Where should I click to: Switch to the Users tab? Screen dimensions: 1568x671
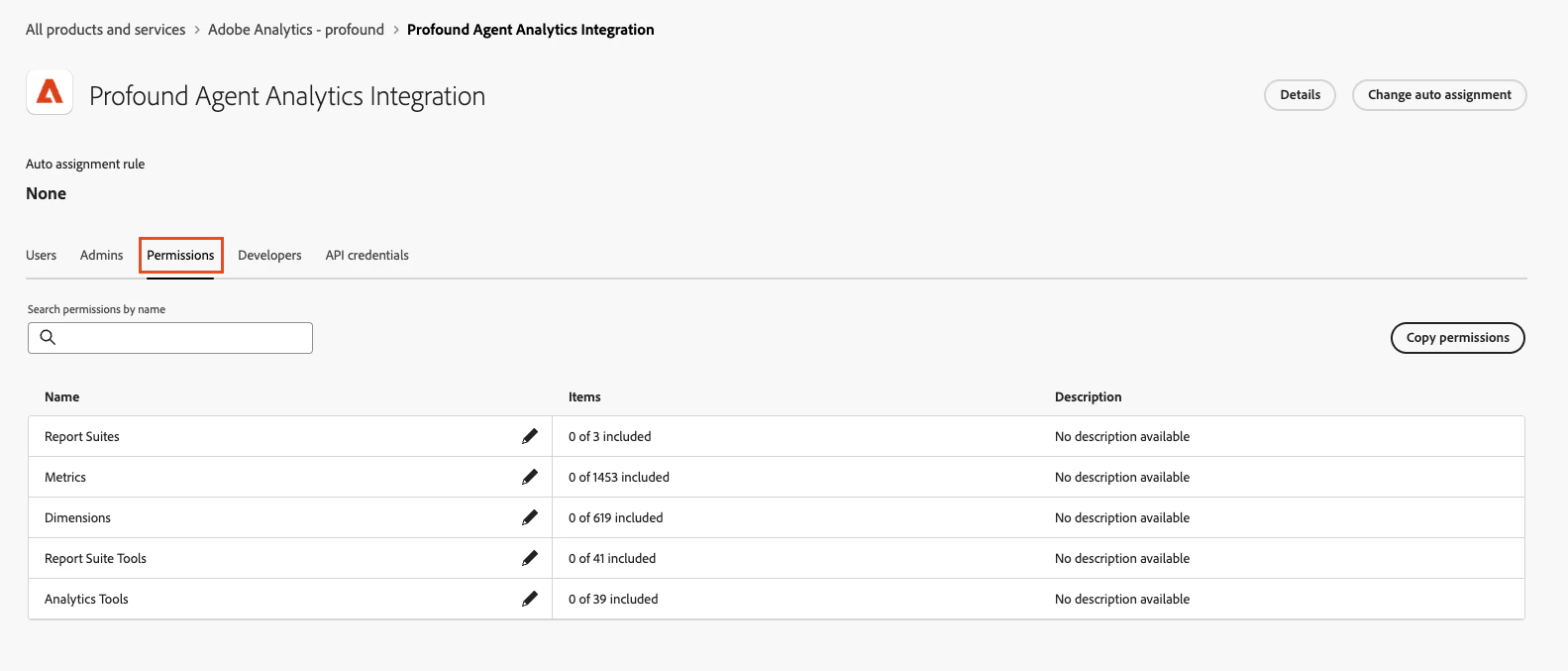(41, 255)
